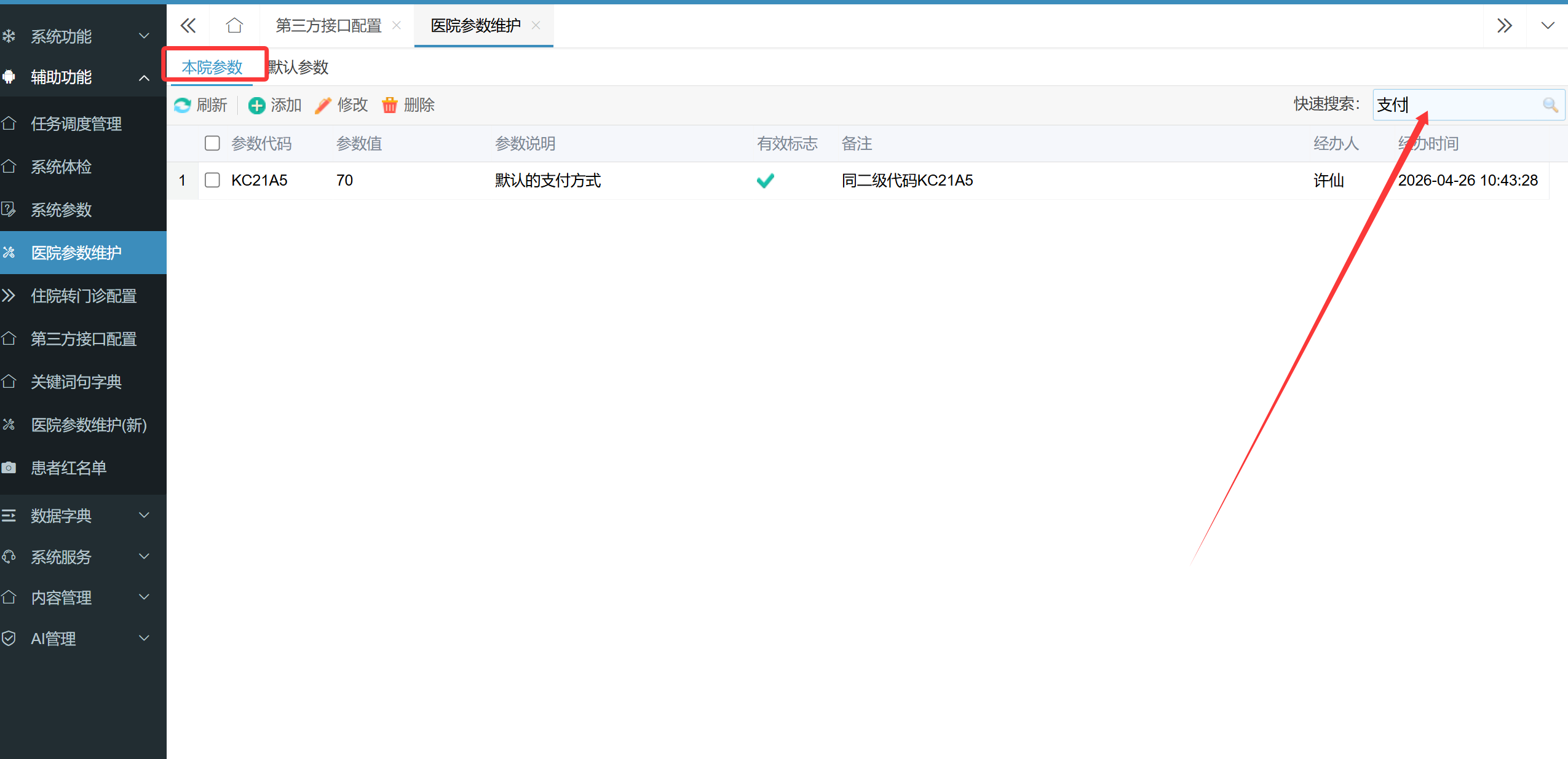Click the trash delete (删除) icon
1568x759 pixels.
click(389, 105)
